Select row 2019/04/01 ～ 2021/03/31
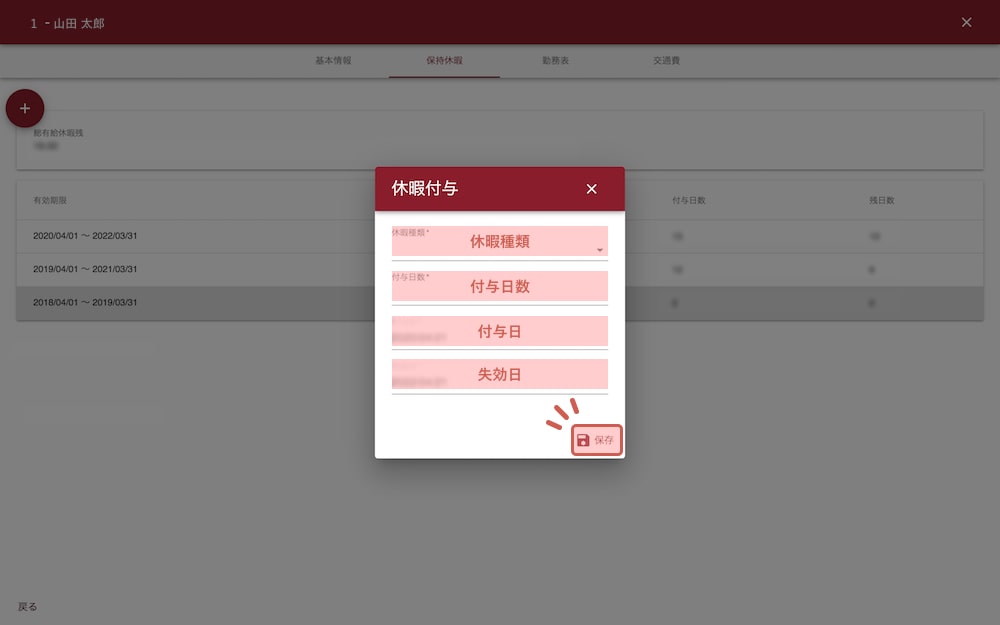1000x625 pixels. (85, 269)
